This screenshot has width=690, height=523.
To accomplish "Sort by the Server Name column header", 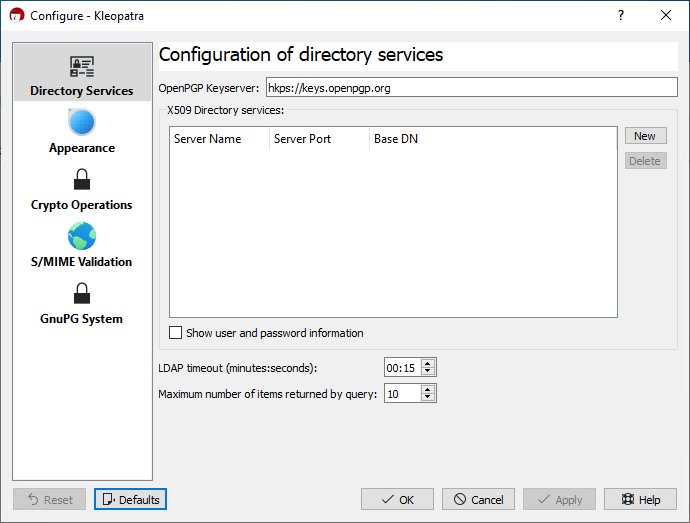I will 220,139.
